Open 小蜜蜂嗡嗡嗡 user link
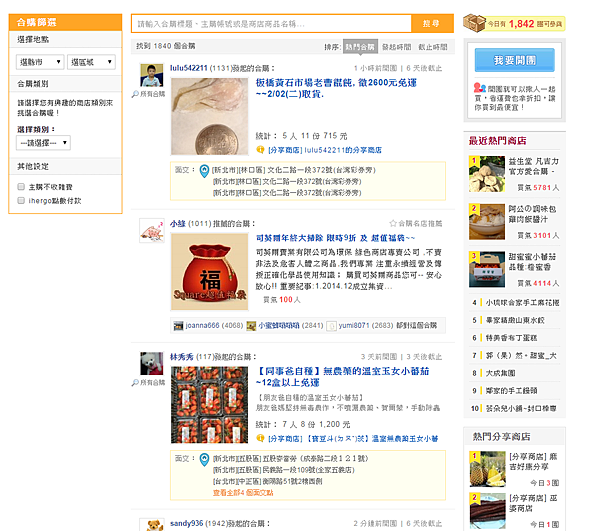The width and height of the screenshot is (600, 531). tap(279, 326)
